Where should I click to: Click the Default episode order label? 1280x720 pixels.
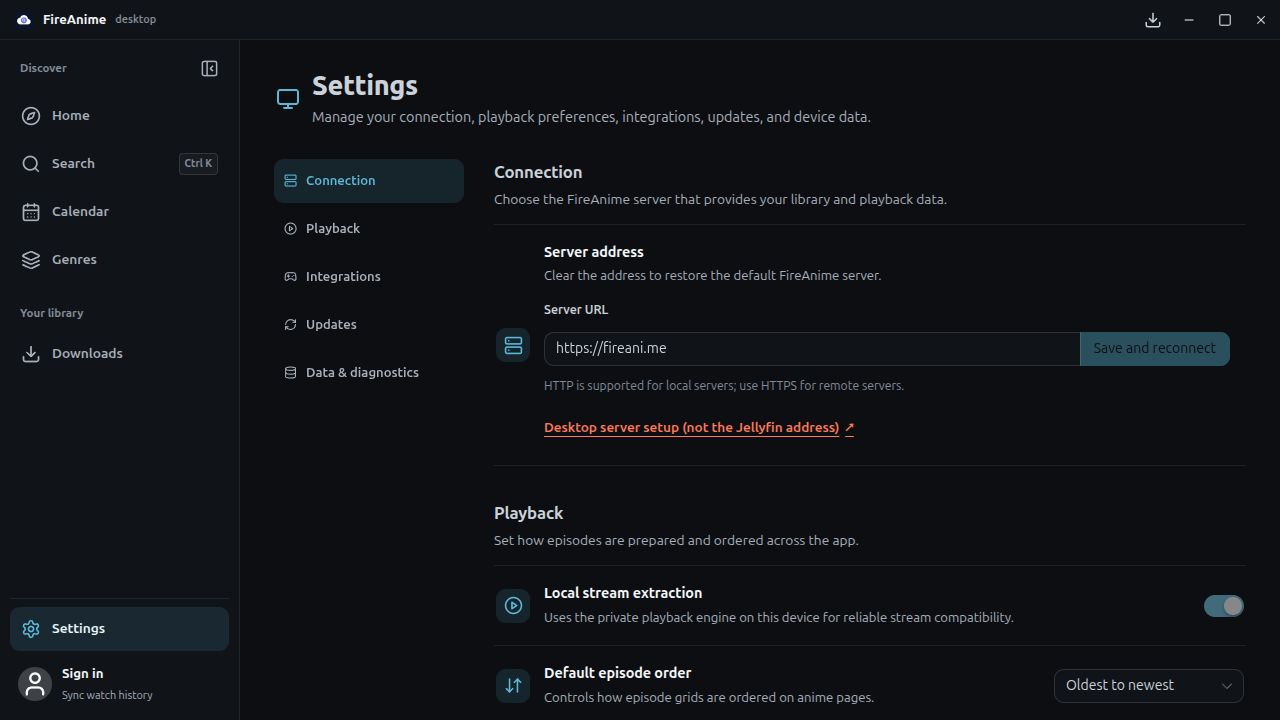[x=618, y=673]
